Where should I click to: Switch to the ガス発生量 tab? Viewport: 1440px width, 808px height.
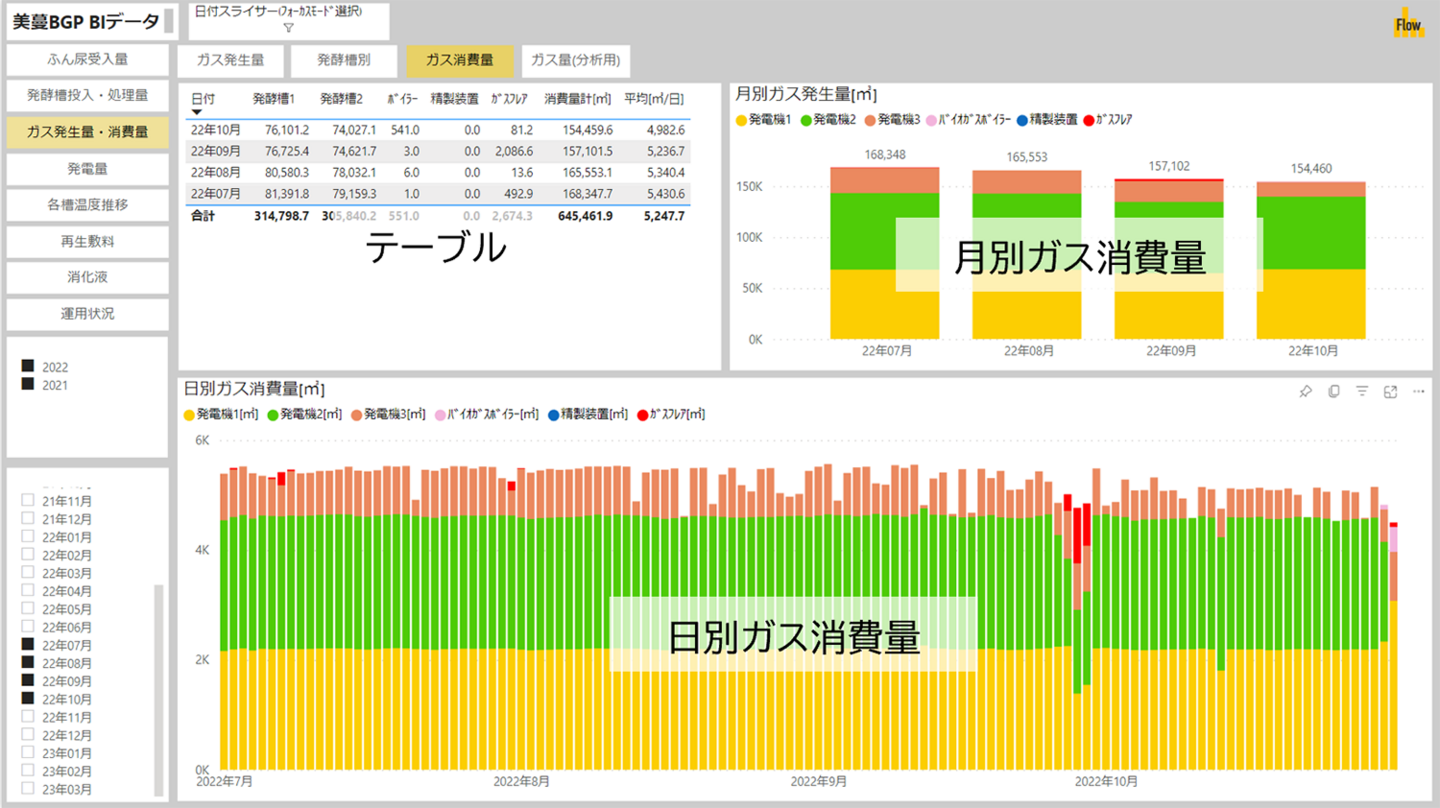click(233, 60)
